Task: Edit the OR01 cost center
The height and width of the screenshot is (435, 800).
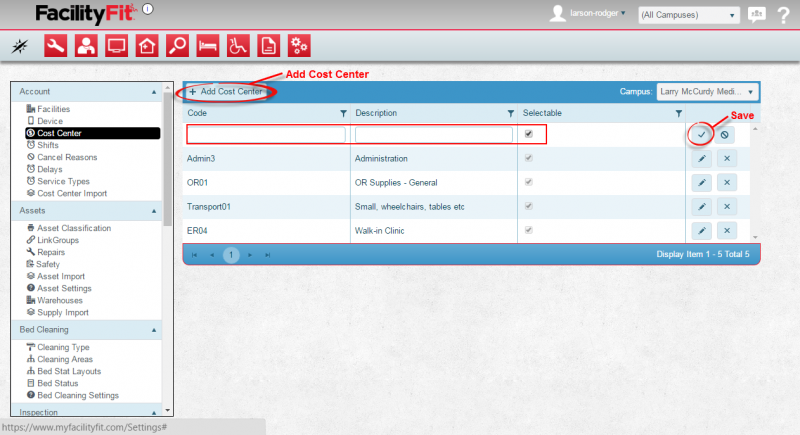Action: [702, 183]
